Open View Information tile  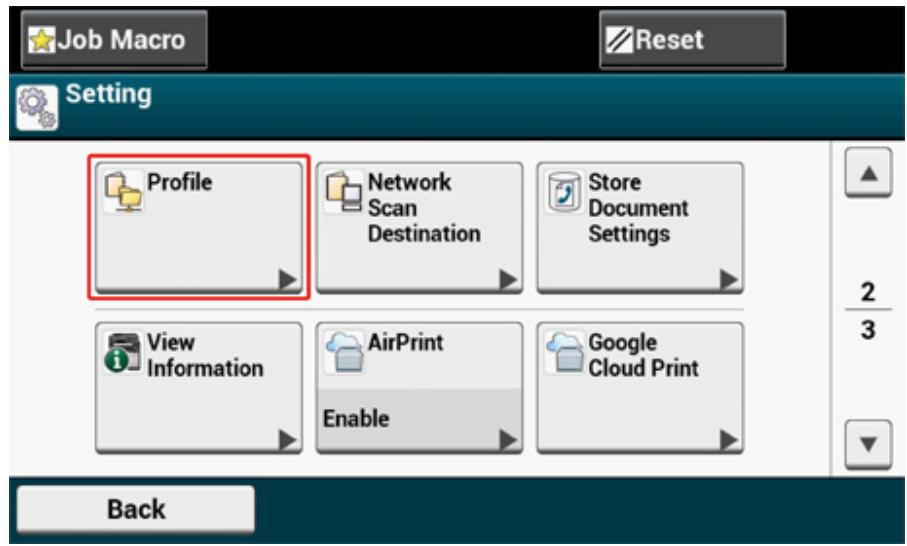[x=199, y=388]
